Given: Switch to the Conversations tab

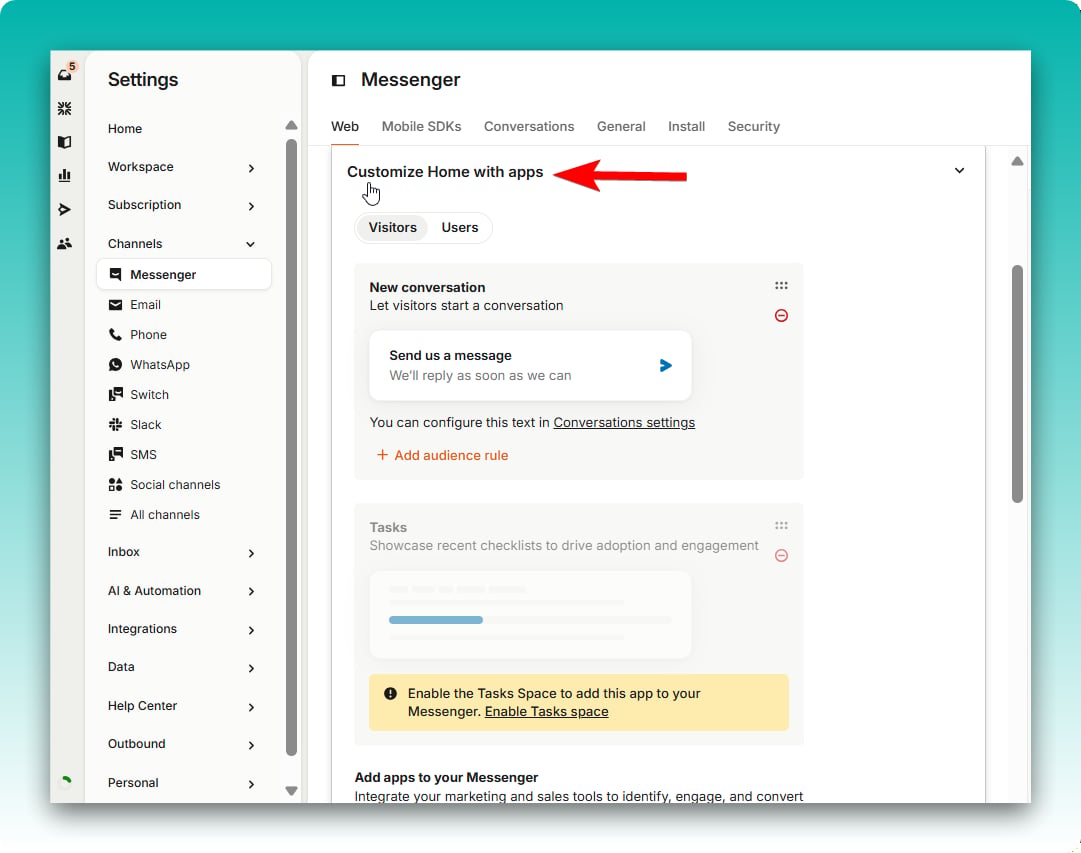Looking at the screenshot, I should pos(529,126).
